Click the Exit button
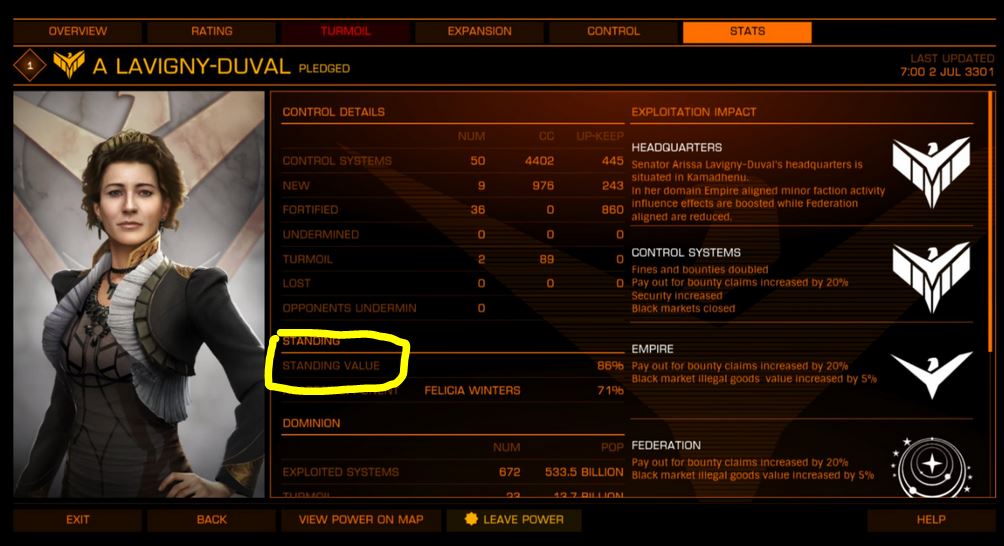 77,520
